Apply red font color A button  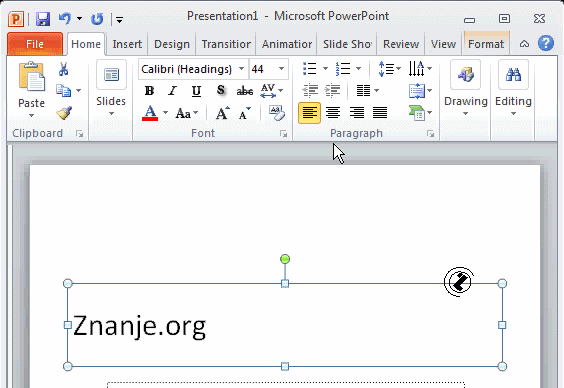[x=150, y=113]
